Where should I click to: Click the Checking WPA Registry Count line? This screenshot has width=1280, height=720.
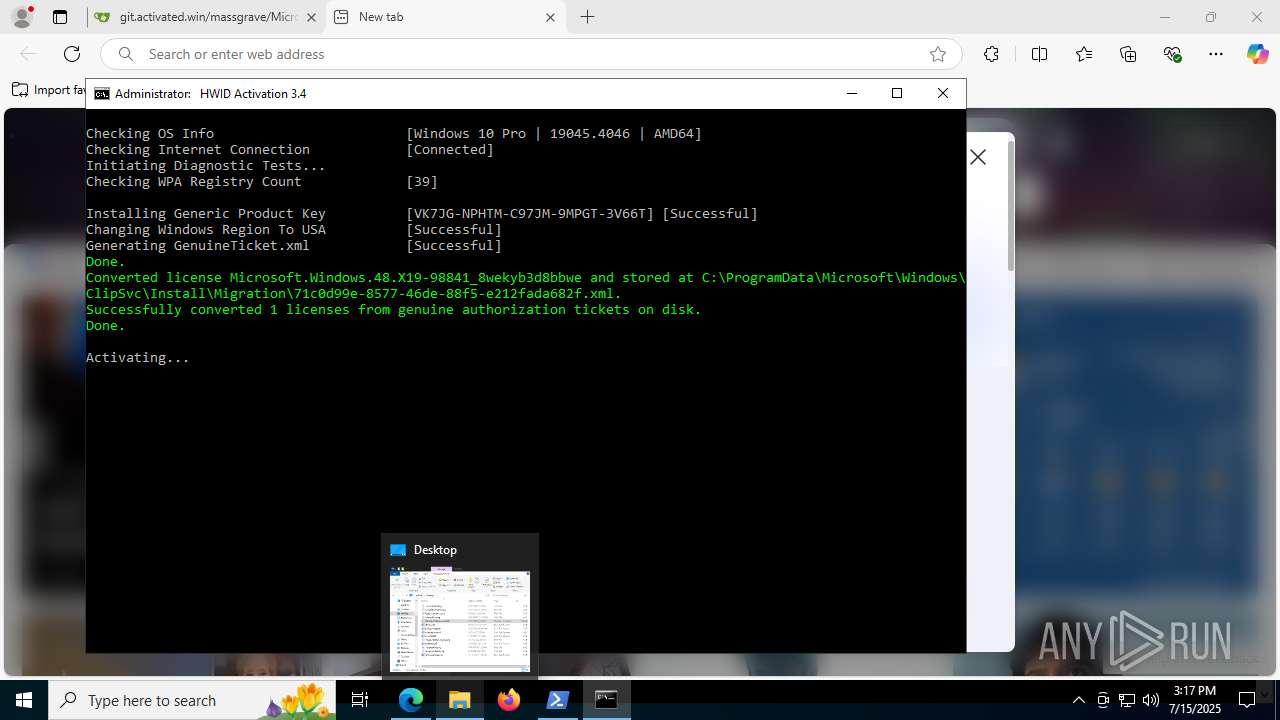[x=194, y=181]
